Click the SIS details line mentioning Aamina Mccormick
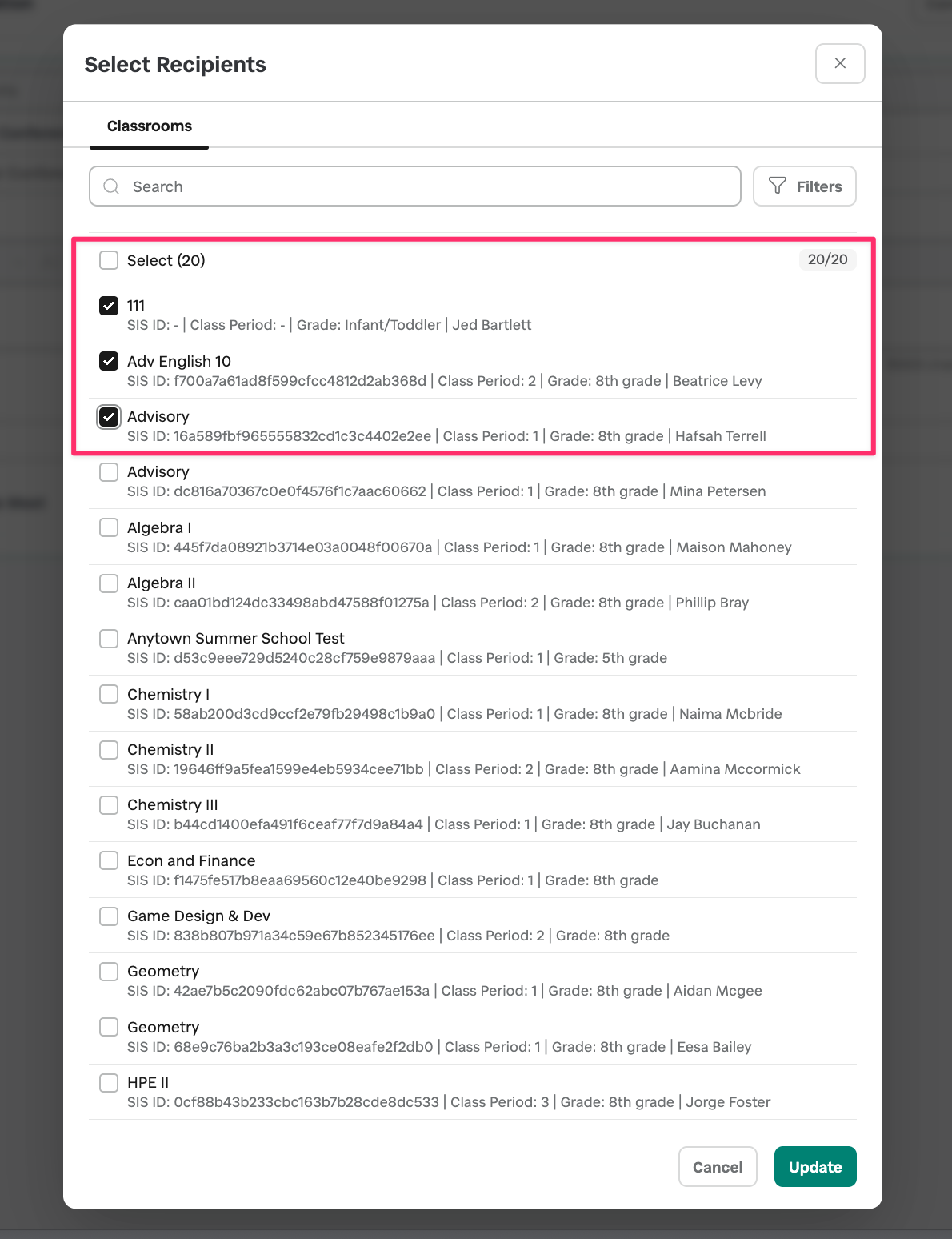This screenshot has width=952, height=1239. pyautogui.click(x=463, y=769)
